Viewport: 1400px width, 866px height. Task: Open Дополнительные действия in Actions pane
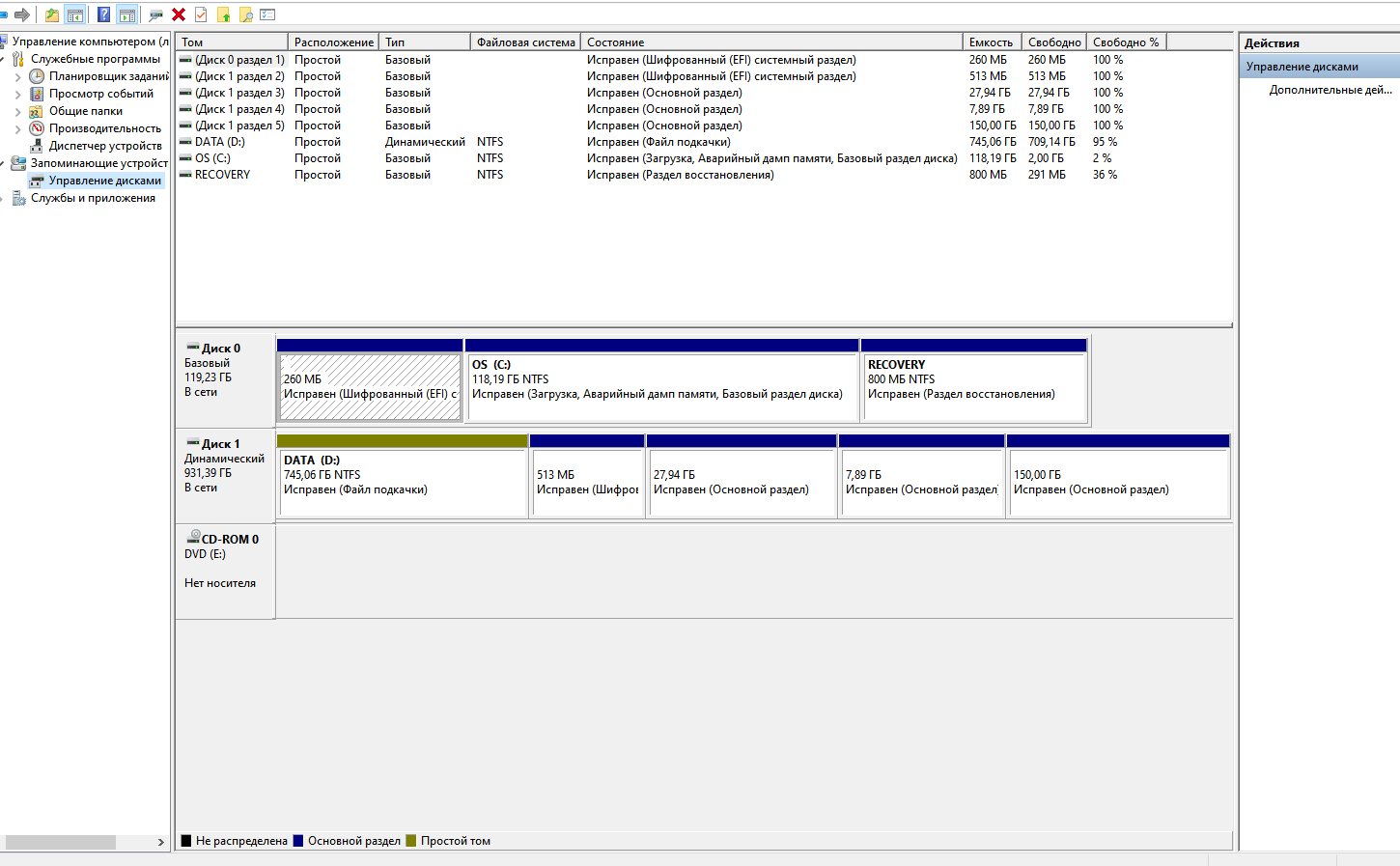click(x=1330, y=90)
